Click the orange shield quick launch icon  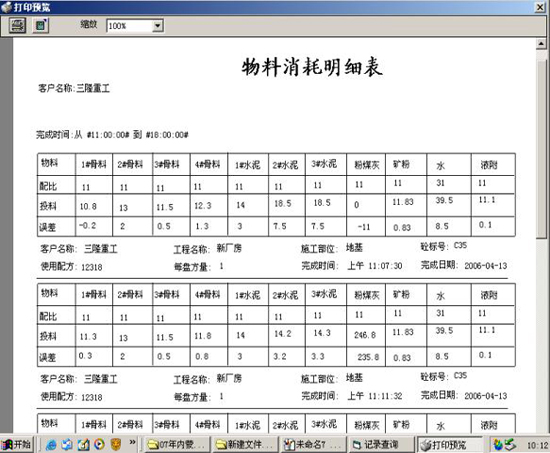(116, 445)
